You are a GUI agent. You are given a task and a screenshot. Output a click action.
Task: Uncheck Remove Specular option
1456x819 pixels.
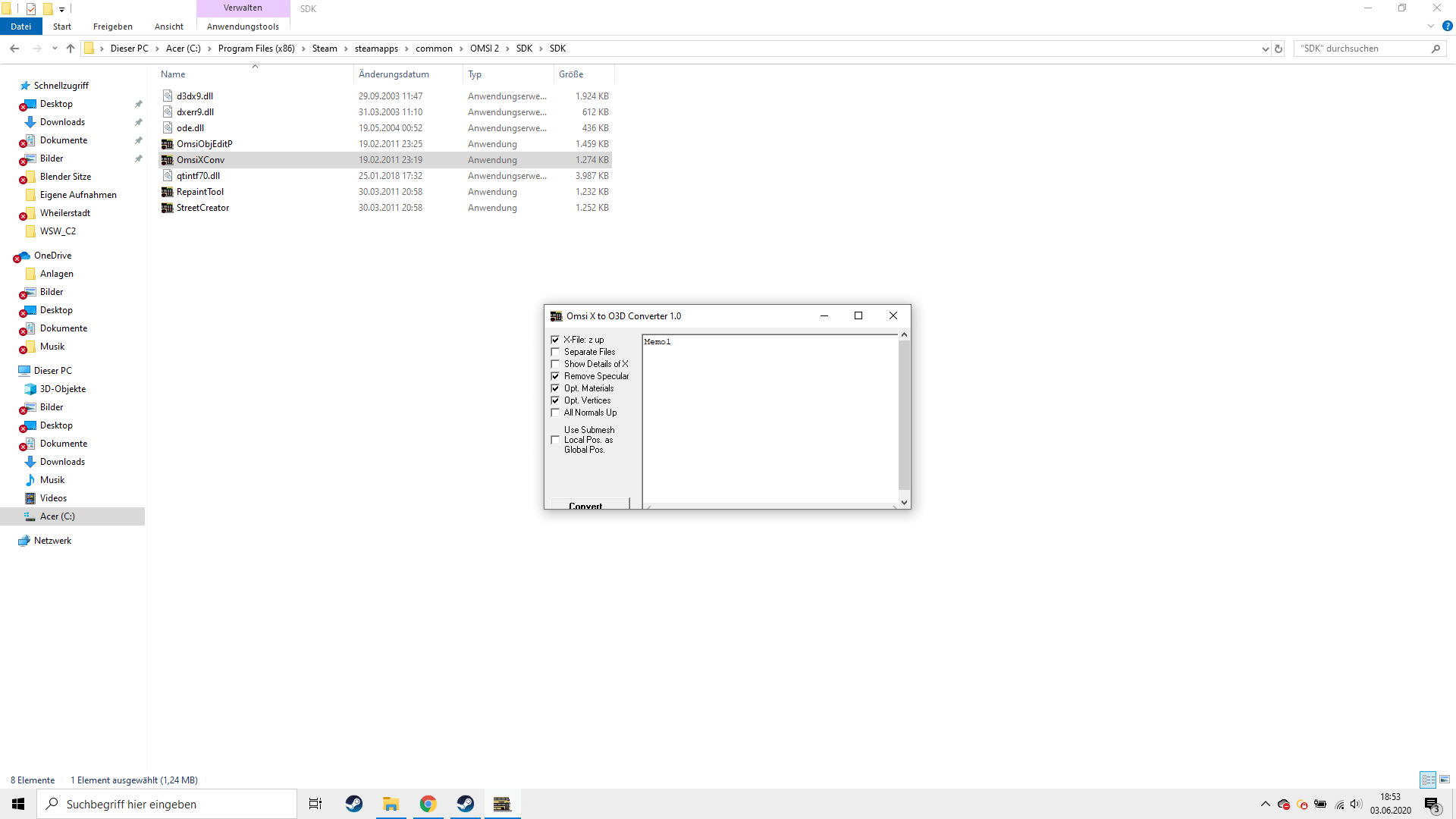pyautogui.click(x=555, y=376)
